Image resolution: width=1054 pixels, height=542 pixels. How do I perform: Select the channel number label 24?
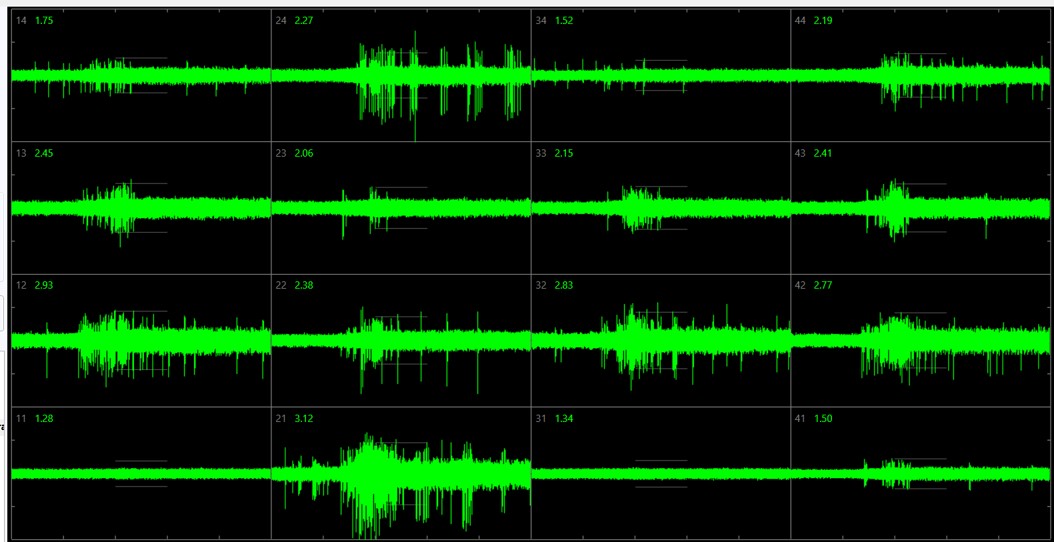pyautogui.click(x=281, y=21)
